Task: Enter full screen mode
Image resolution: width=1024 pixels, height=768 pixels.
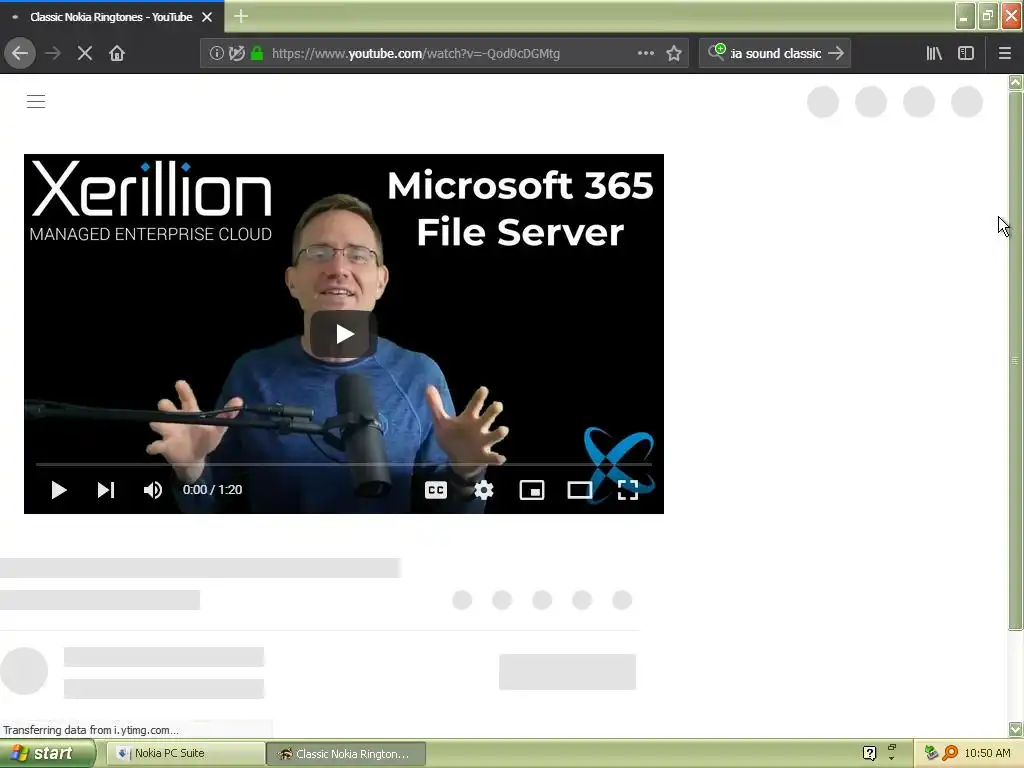Action: coord(628,490)
